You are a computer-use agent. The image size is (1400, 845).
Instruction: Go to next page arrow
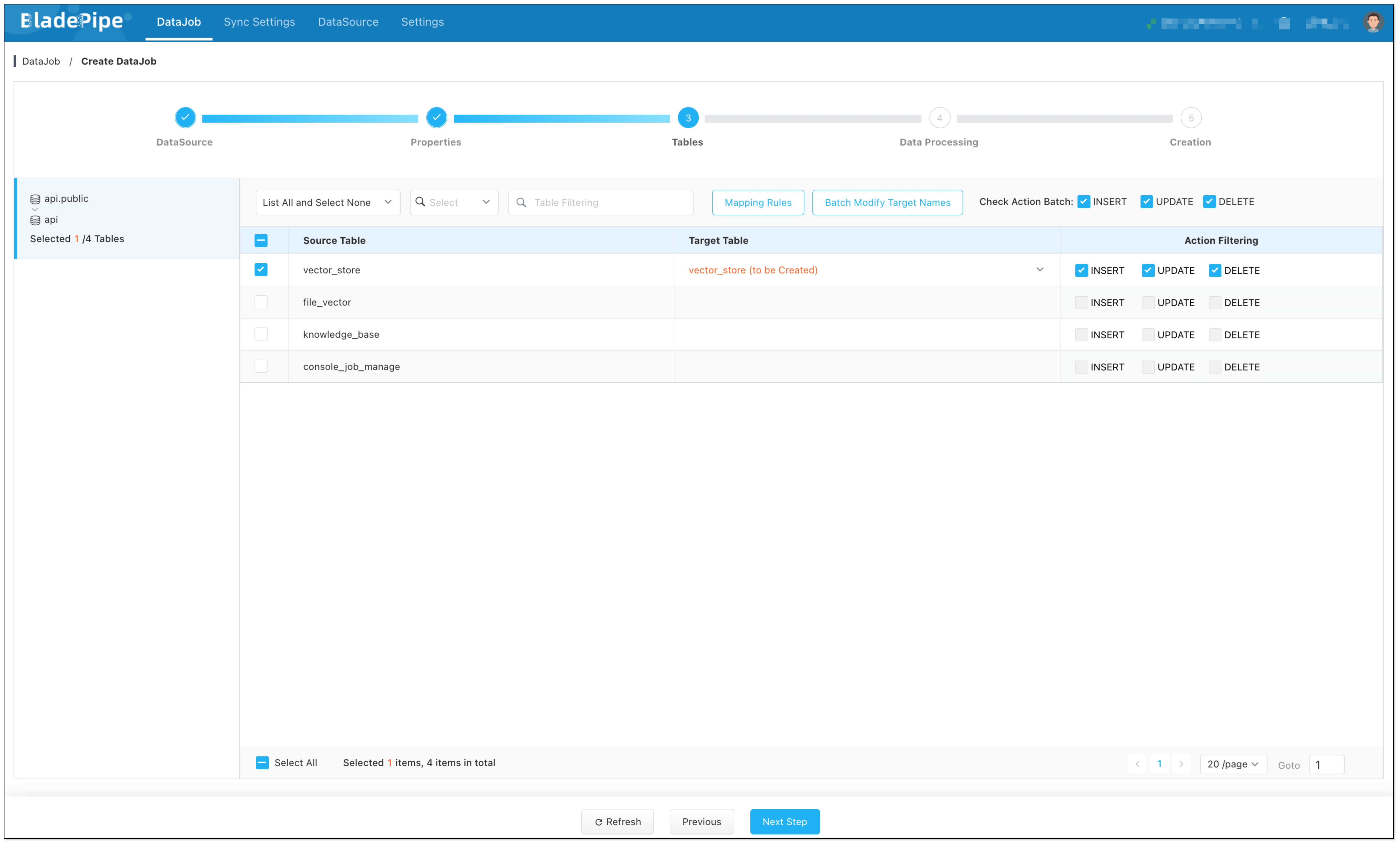(x=1181, y=764)
